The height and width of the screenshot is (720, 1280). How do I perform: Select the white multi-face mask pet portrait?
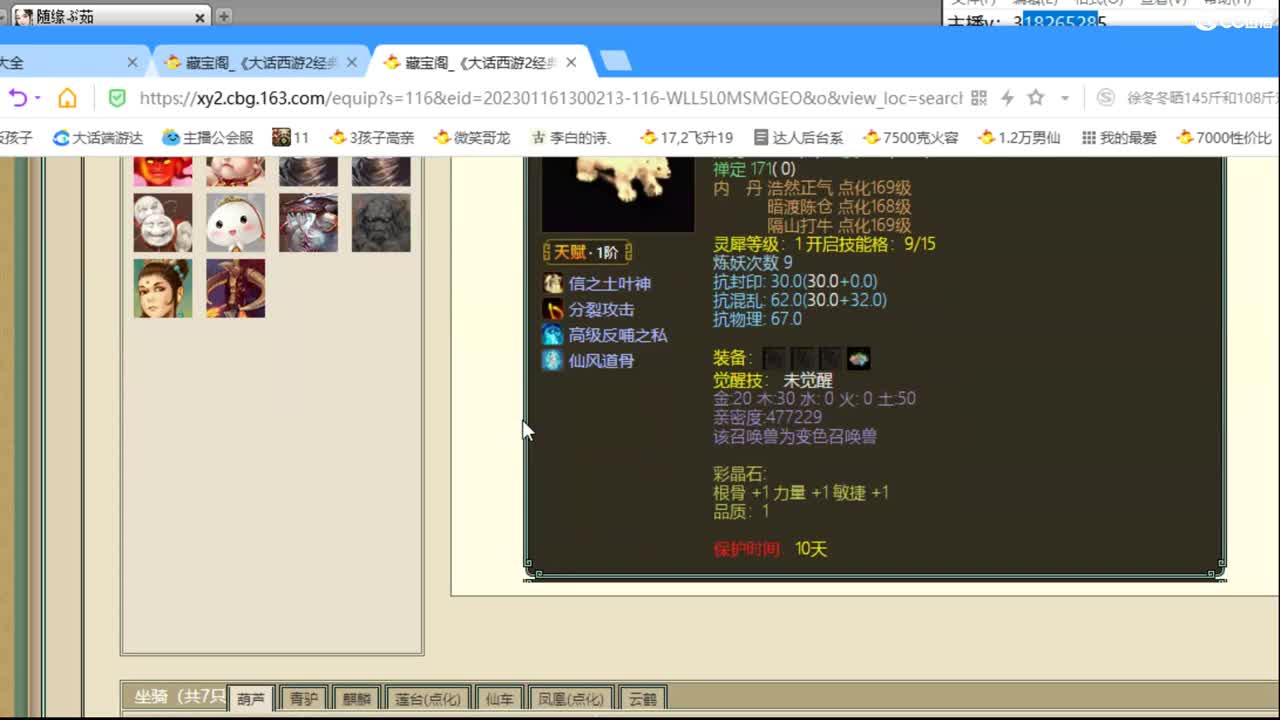(163, 222)
